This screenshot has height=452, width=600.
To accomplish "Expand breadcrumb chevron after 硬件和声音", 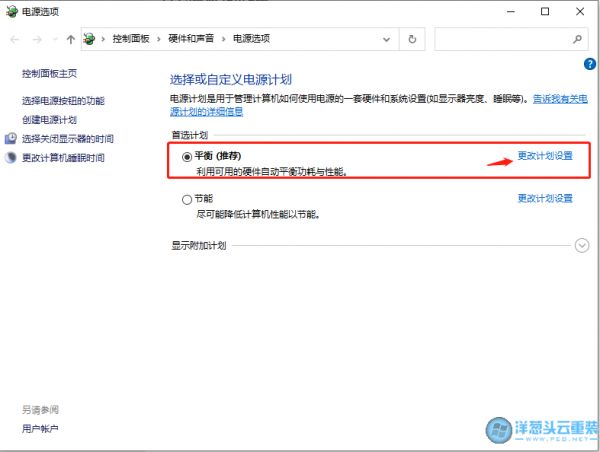I will [x=223, y=39].
